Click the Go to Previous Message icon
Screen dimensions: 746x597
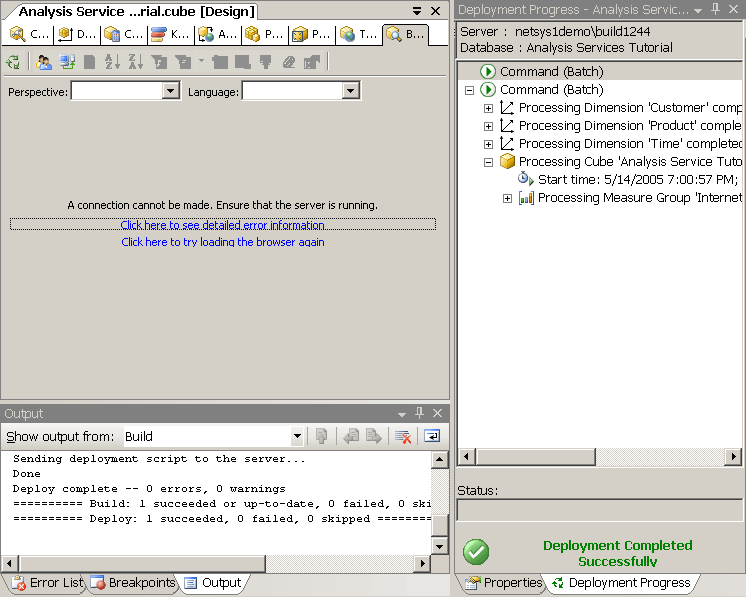351,436
